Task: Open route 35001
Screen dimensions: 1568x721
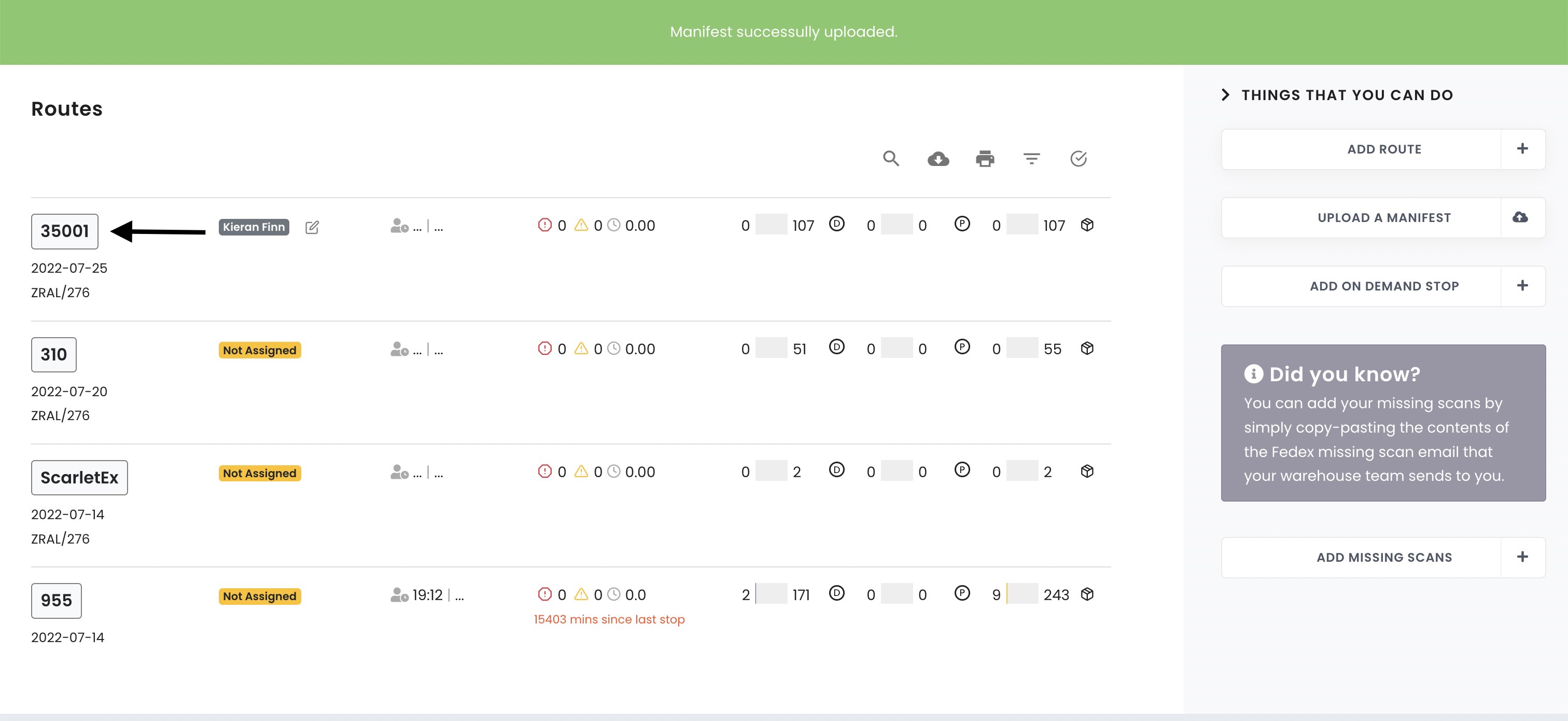Action: (64, 231)
